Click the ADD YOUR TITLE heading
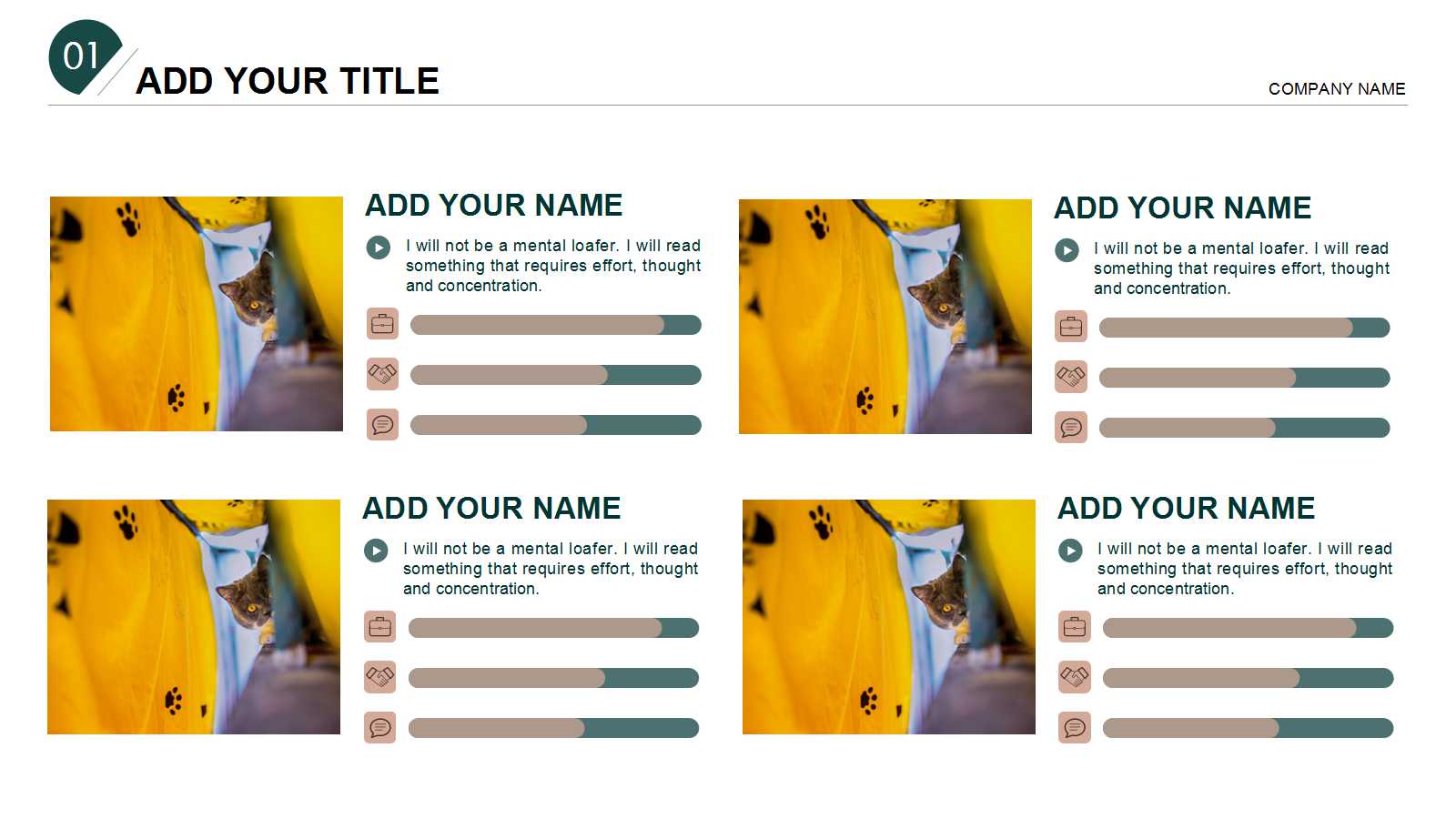Screen dimensions: 1456x819 [288, 81]
